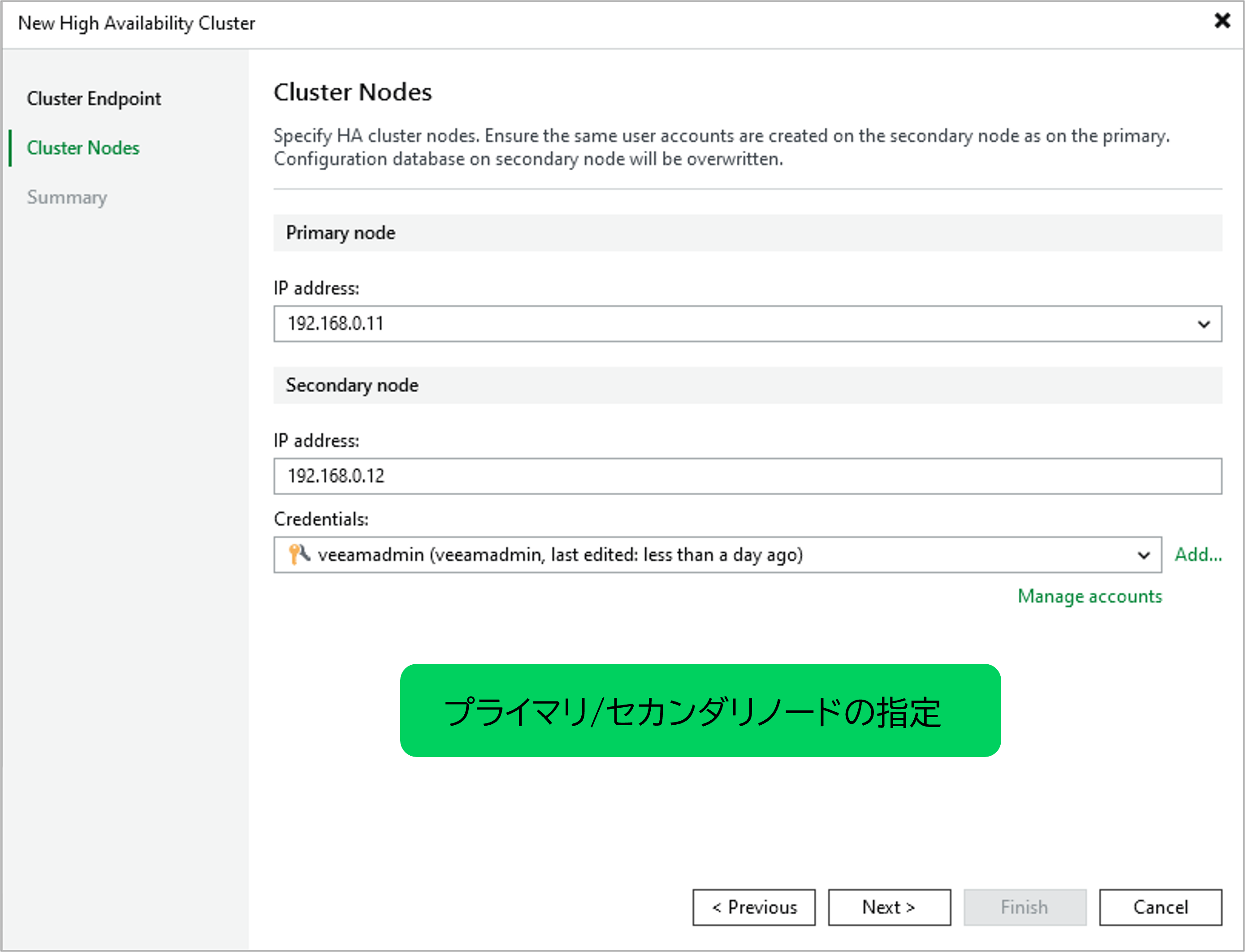This screenshot has width=1245, height=952.
Task: Close the New High Availability Cluster dialog
Action: point(1222,21)
